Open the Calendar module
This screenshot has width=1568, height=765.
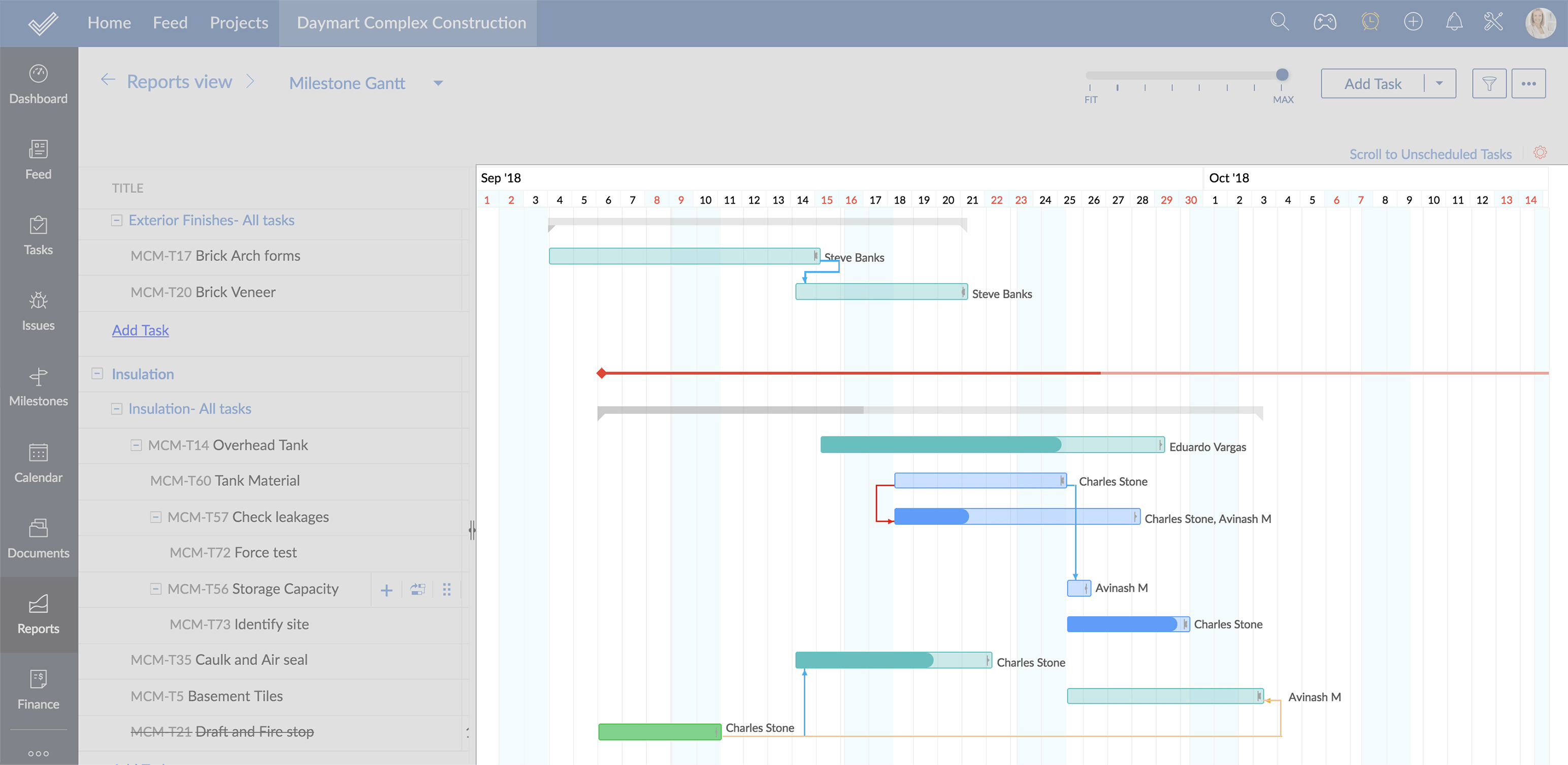39,462
